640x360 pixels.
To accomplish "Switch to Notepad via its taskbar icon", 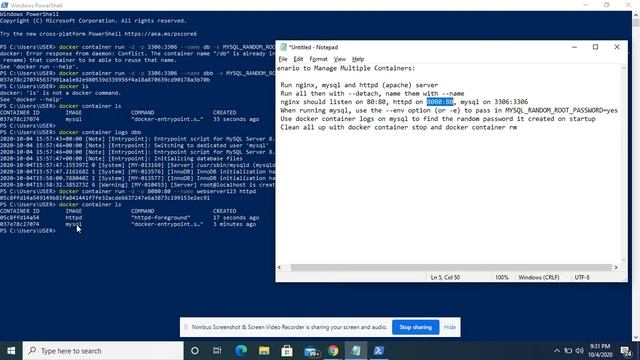I will click(x=356, y=351).
